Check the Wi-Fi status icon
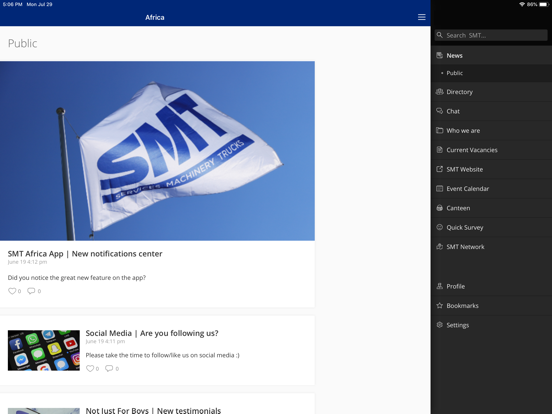The width and height of the screenshot is (552, 414). [522, 4]
